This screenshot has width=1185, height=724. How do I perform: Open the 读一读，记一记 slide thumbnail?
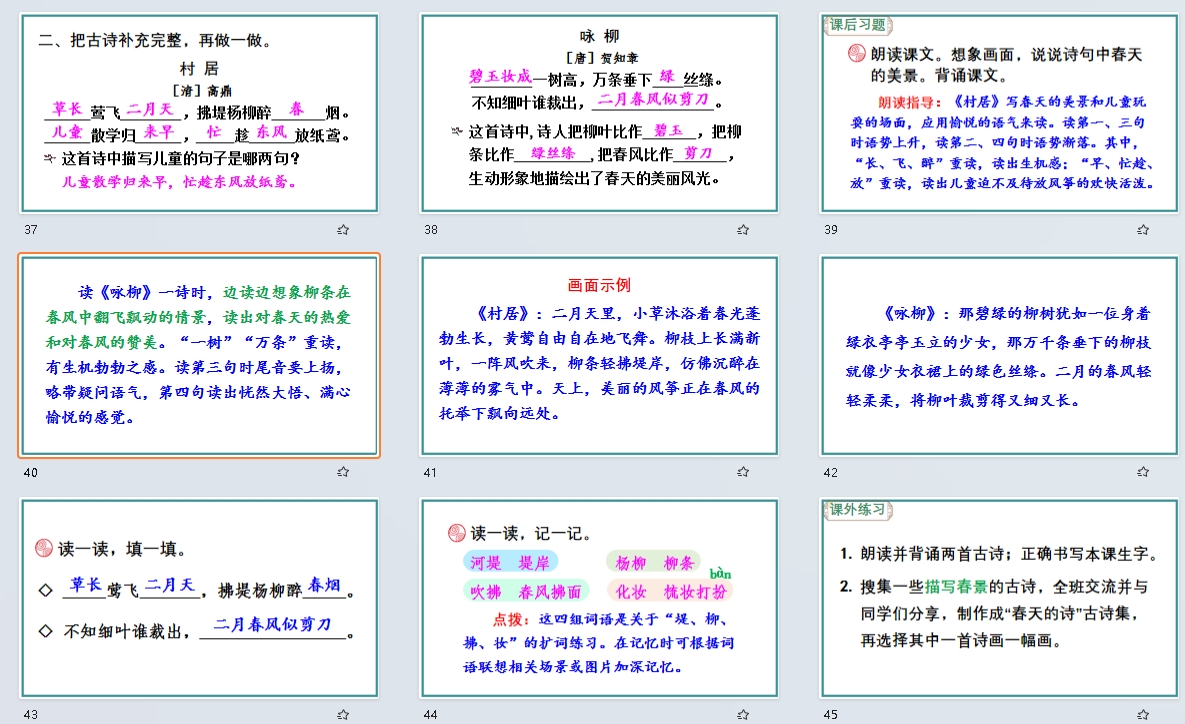599,598
